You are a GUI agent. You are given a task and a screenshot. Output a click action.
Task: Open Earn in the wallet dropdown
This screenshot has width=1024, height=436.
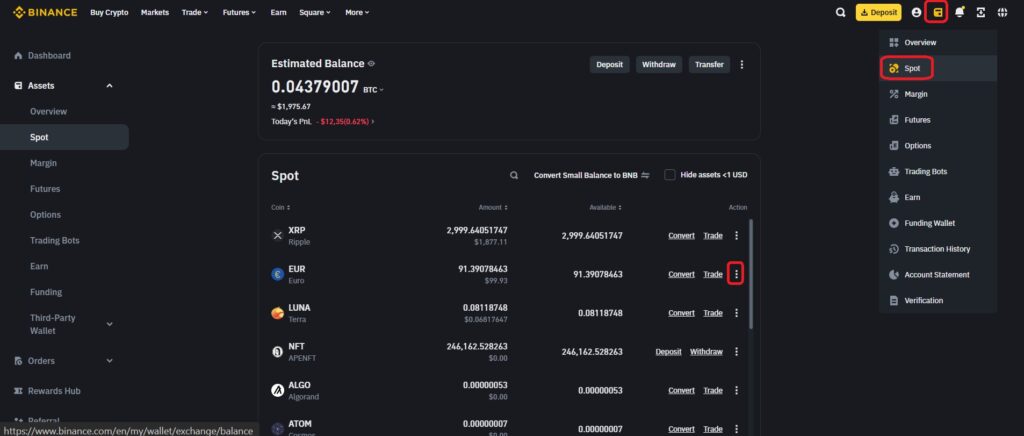click(x=938, y=197)
